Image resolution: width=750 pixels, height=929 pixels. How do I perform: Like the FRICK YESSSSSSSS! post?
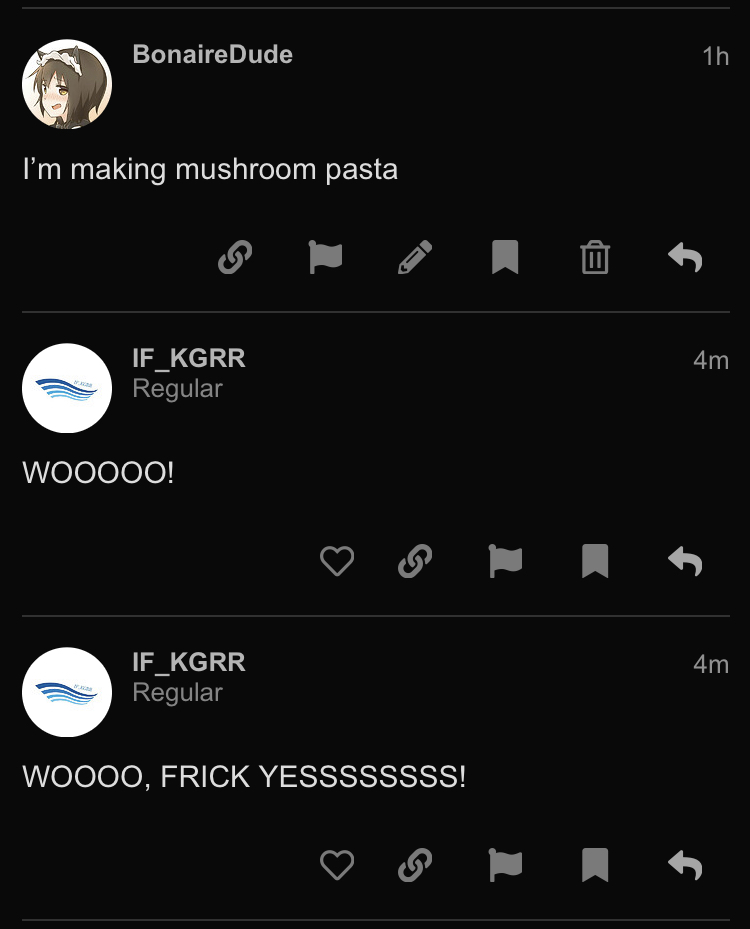[337, 864]
